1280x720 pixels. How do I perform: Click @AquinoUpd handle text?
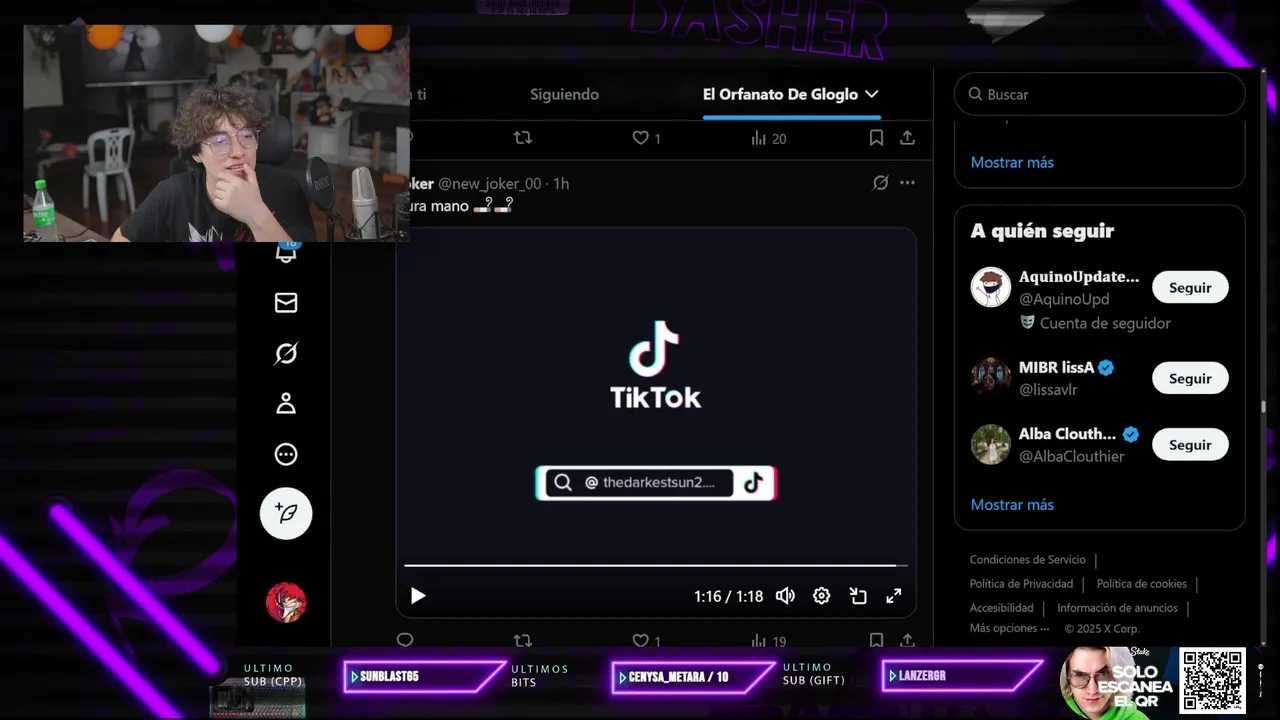point(1064,299)
